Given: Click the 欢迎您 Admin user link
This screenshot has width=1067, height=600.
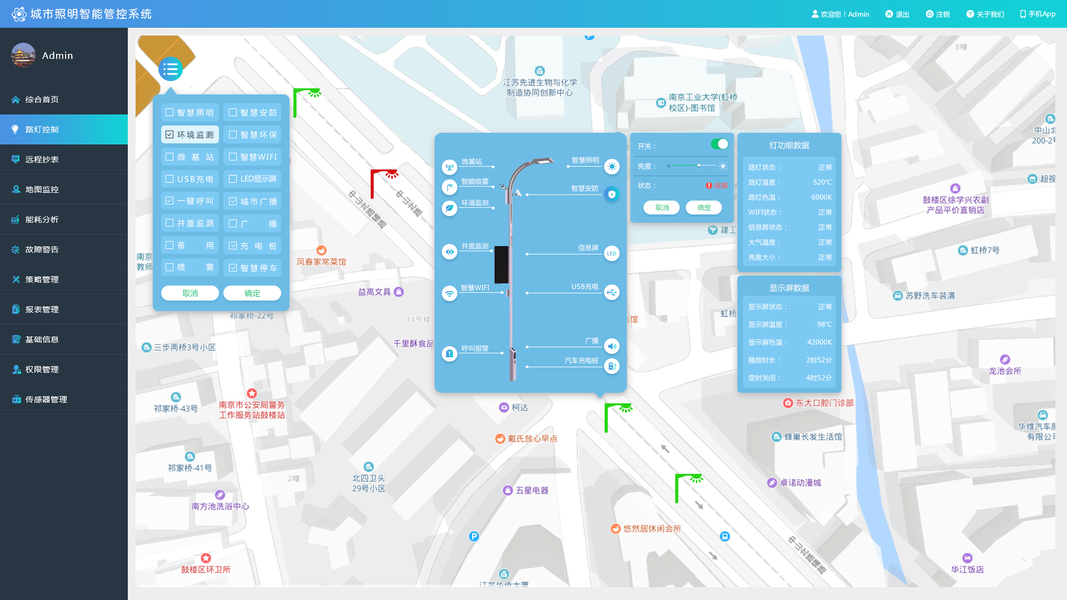Looking at the screenshot, I should [840, 14].
